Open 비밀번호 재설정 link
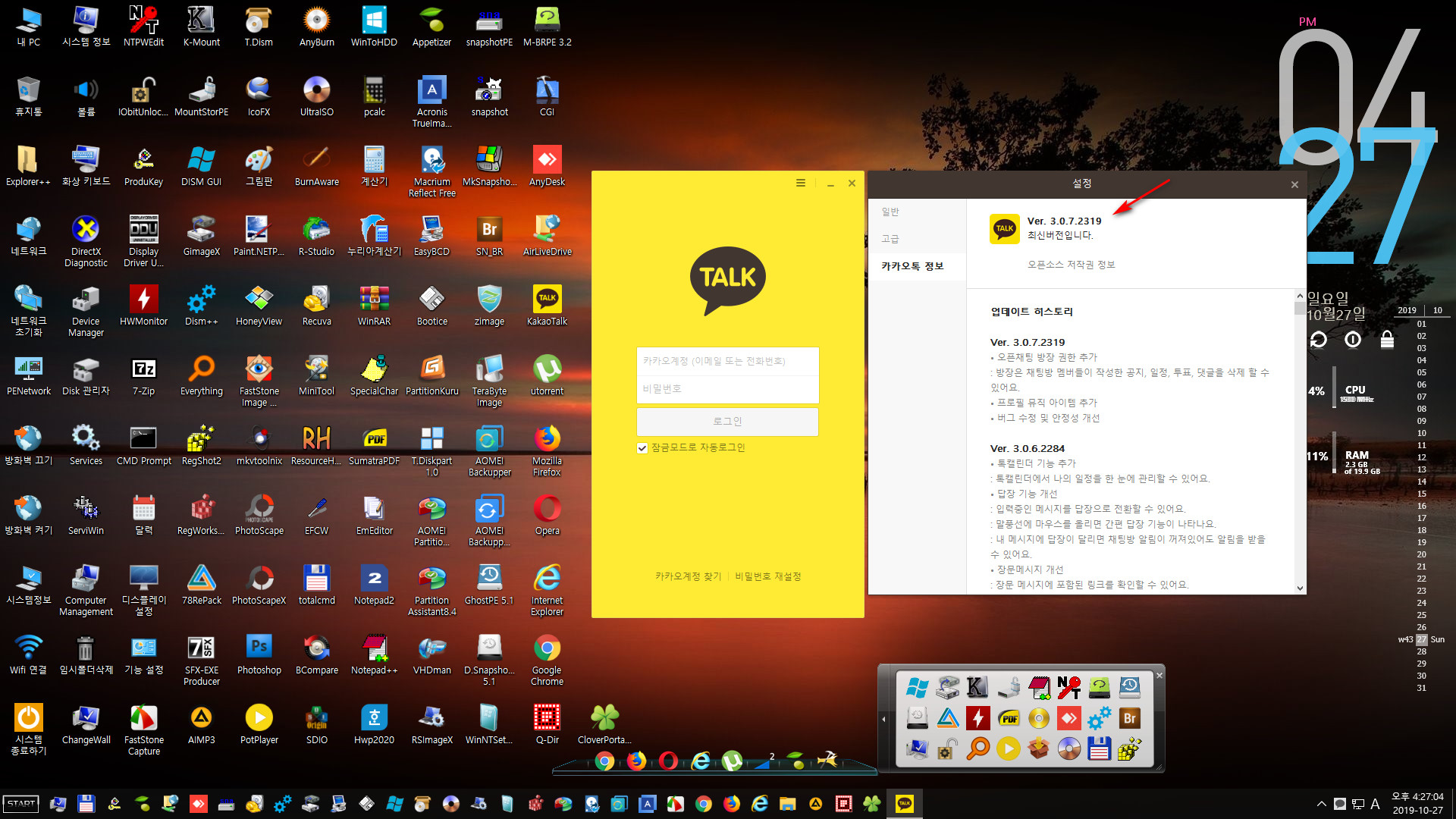This screenshot has width=1456, height=819. point(767,576)
